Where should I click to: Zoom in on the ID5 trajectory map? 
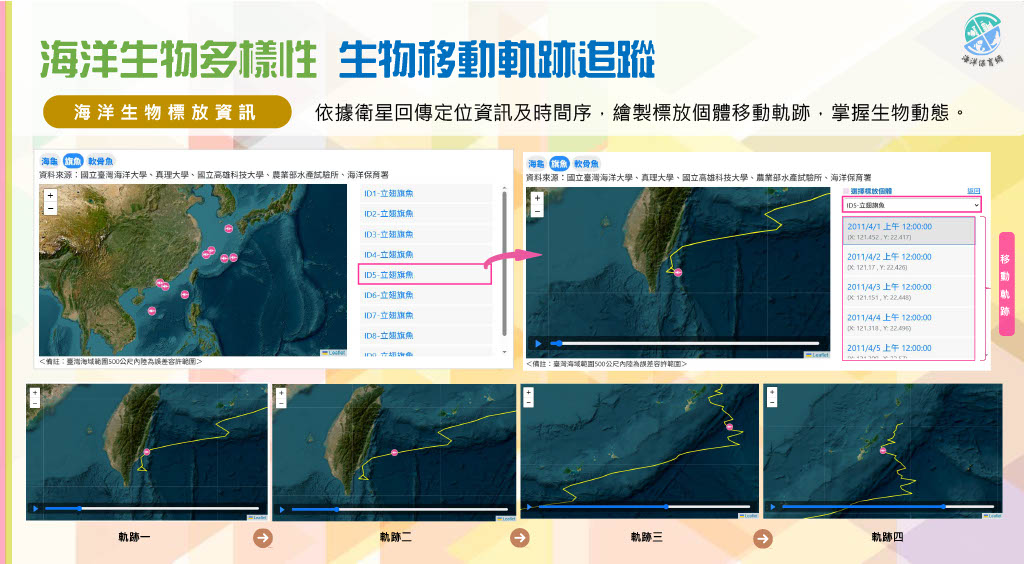[x=537, y=198]
